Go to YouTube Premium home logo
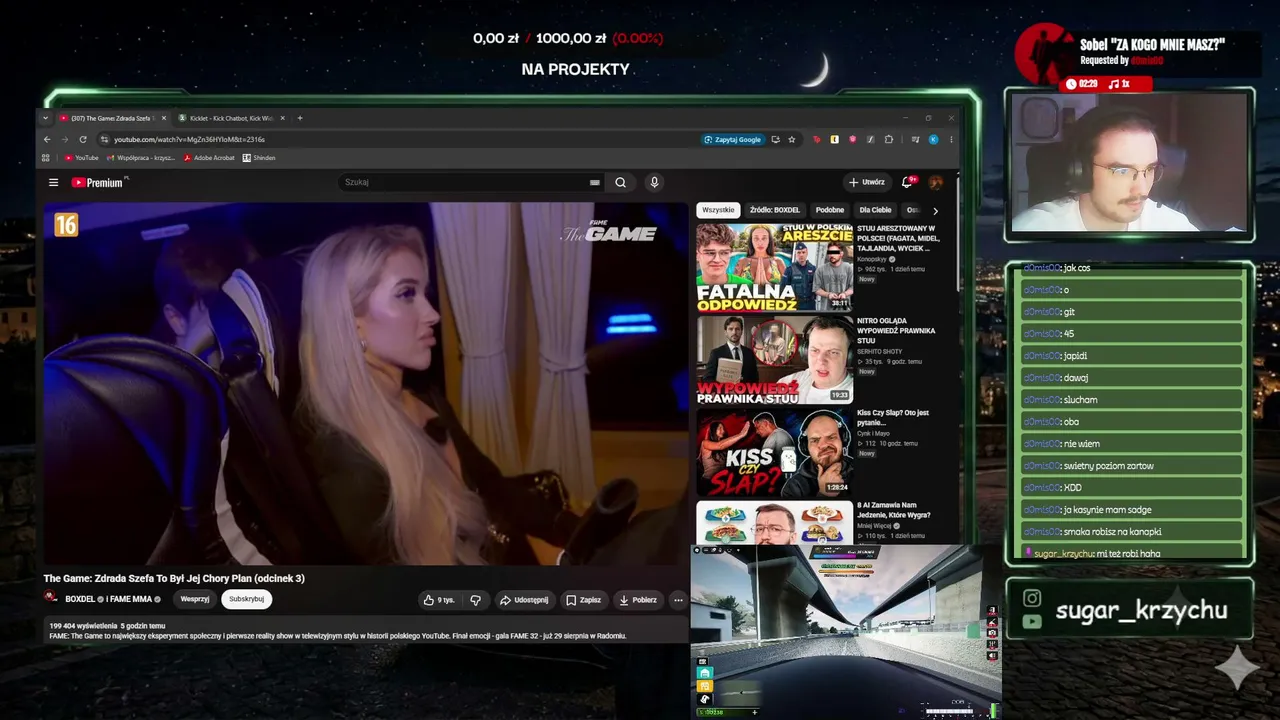The image size is (1280, 720). (x=98, y=183)
